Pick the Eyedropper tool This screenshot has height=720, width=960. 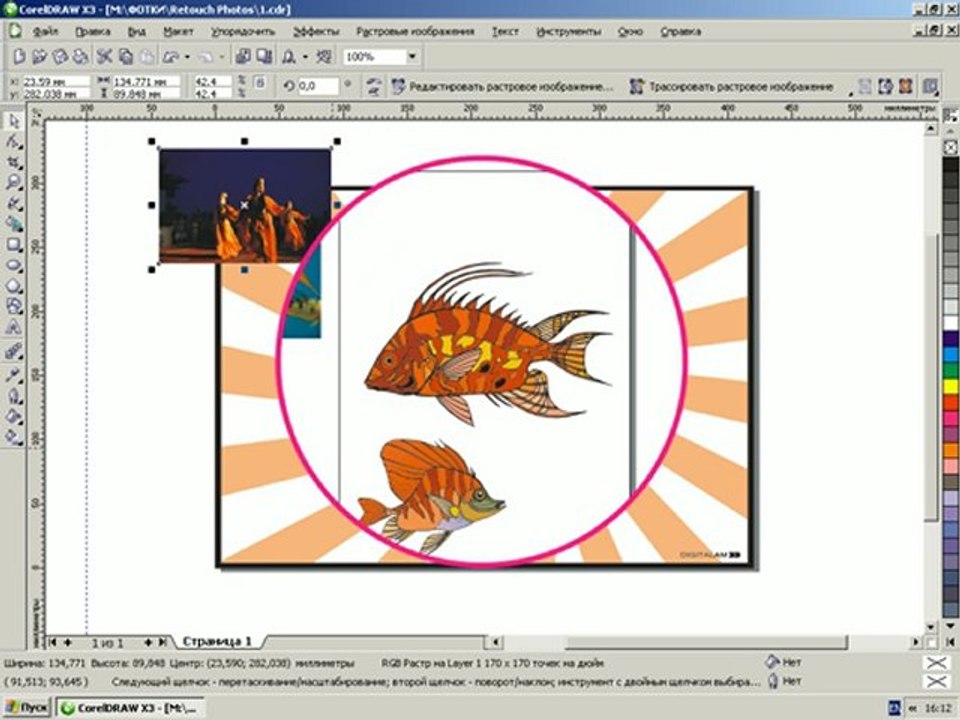(13, 375)
